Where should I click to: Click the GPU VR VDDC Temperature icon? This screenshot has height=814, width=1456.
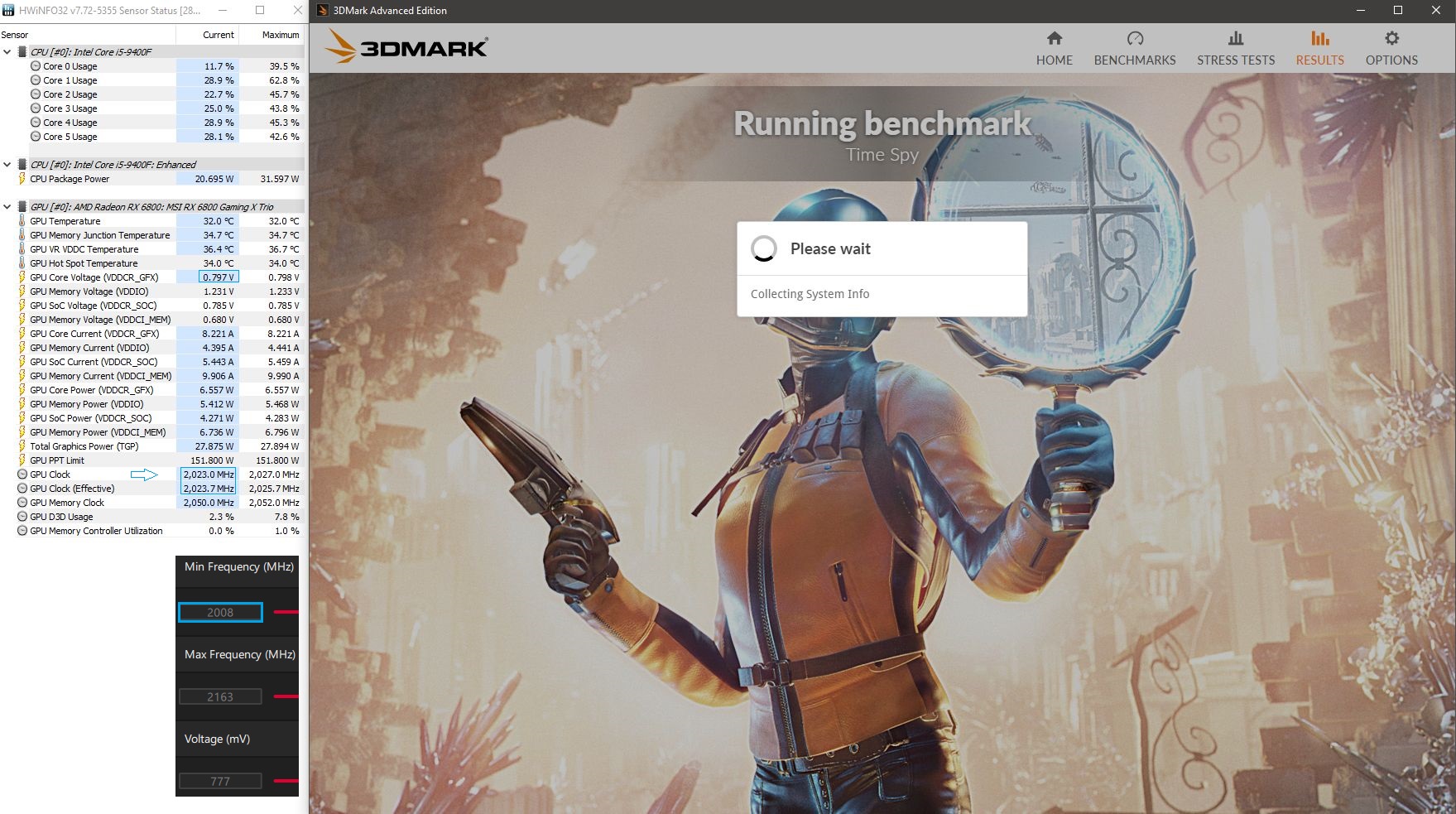(22, 249)
